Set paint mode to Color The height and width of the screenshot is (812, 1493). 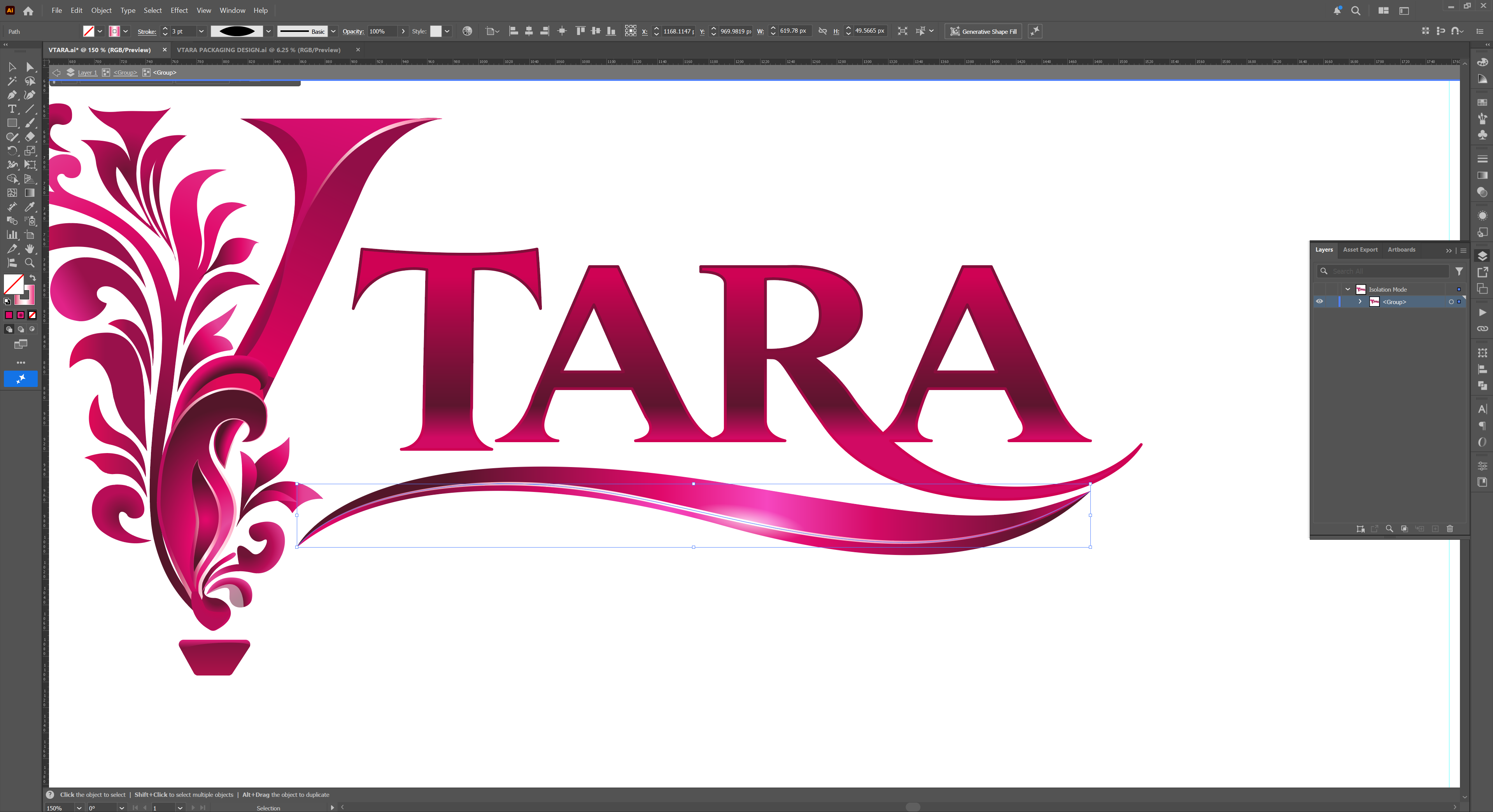point(9,315)
